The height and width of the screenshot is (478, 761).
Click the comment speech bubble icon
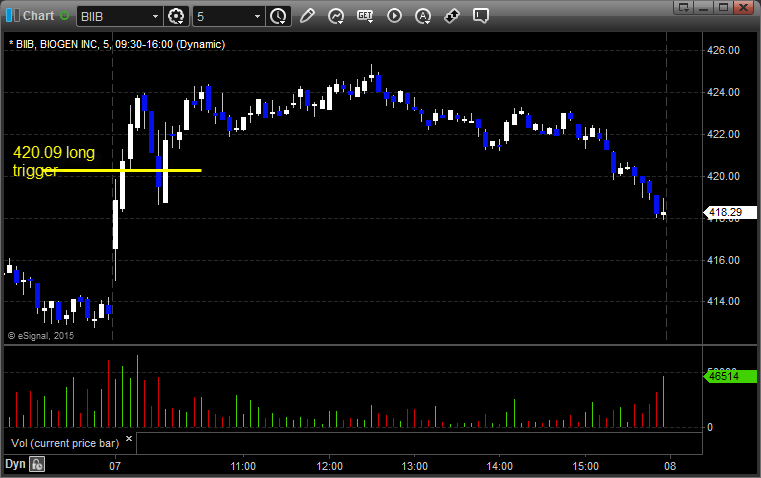click(x=481, y=16)
